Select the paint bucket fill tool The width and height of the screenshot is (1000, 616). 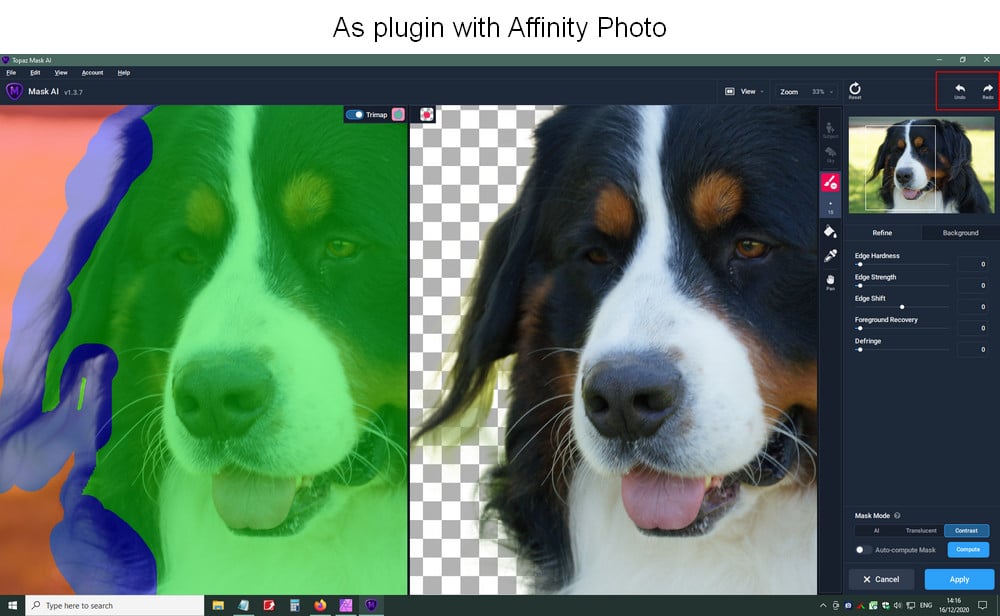point(830,231)
